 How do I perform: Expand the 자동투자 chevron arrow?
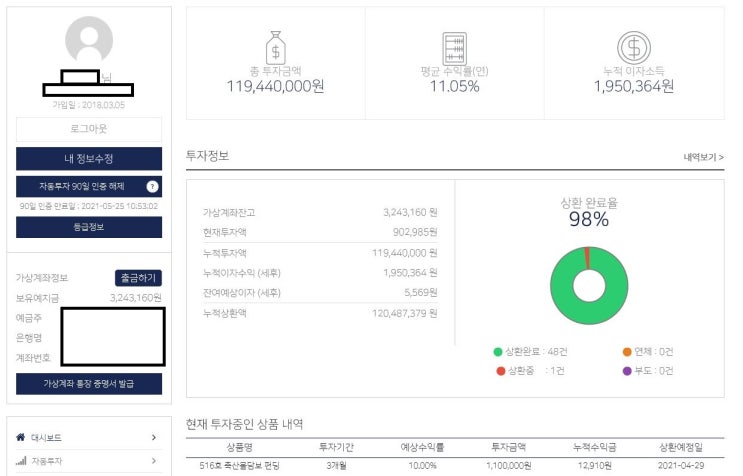pyautogui.click(x=154, y=460)
